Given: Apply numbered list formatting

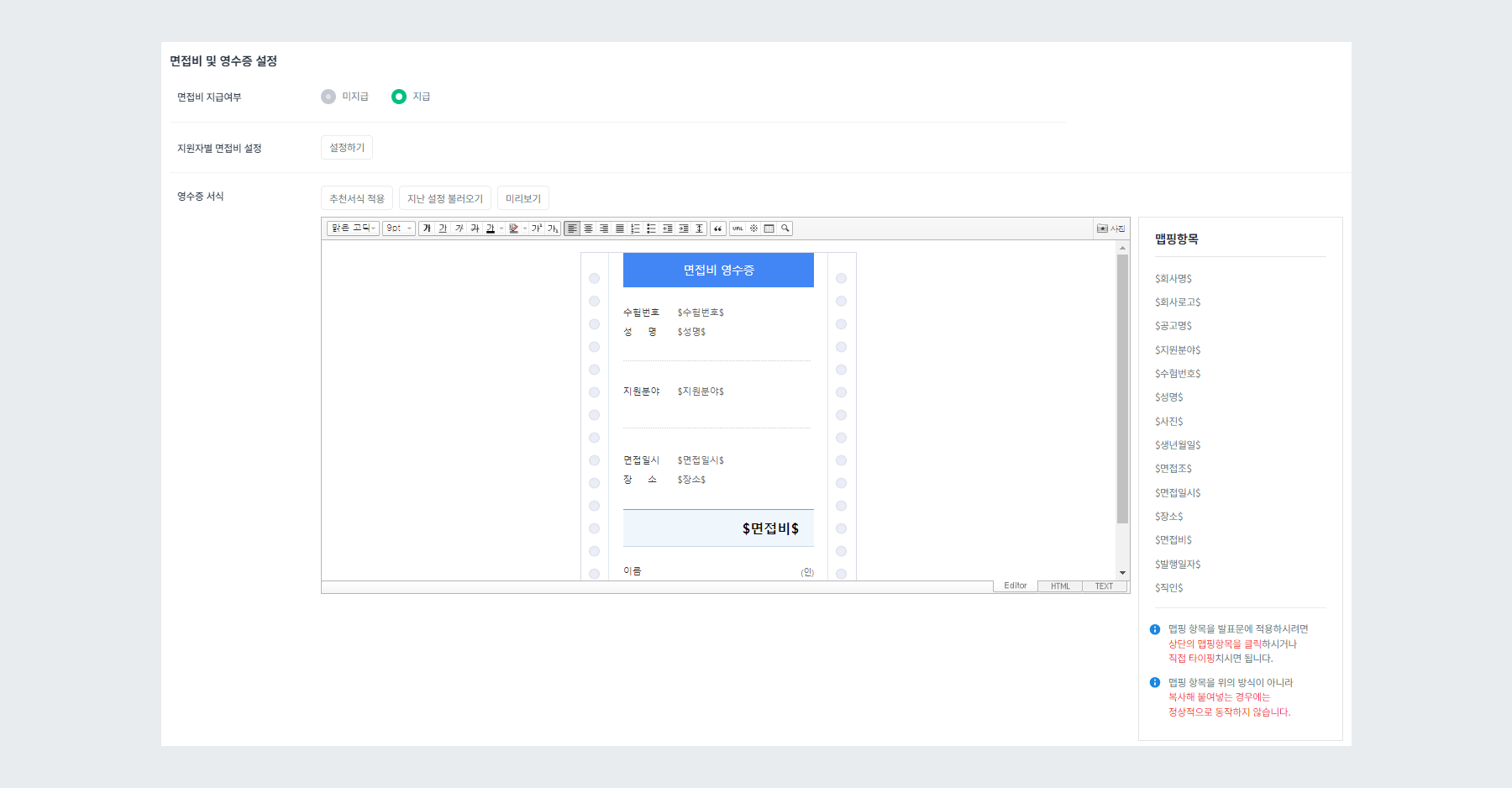Looking at the screenshot, I should click(635, 228).
